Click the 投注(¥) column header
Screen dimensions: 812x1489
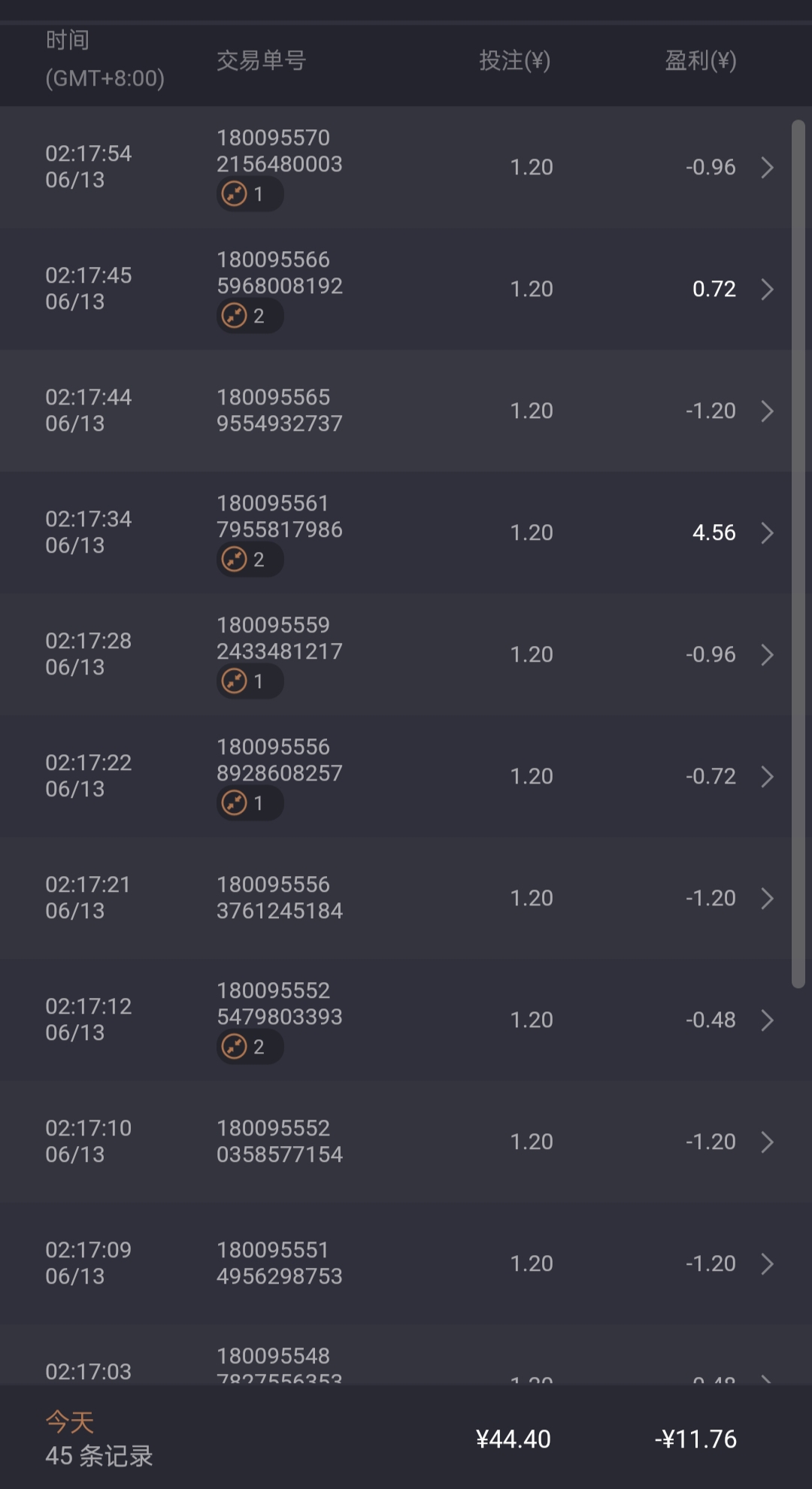click(x=514, y=60)
